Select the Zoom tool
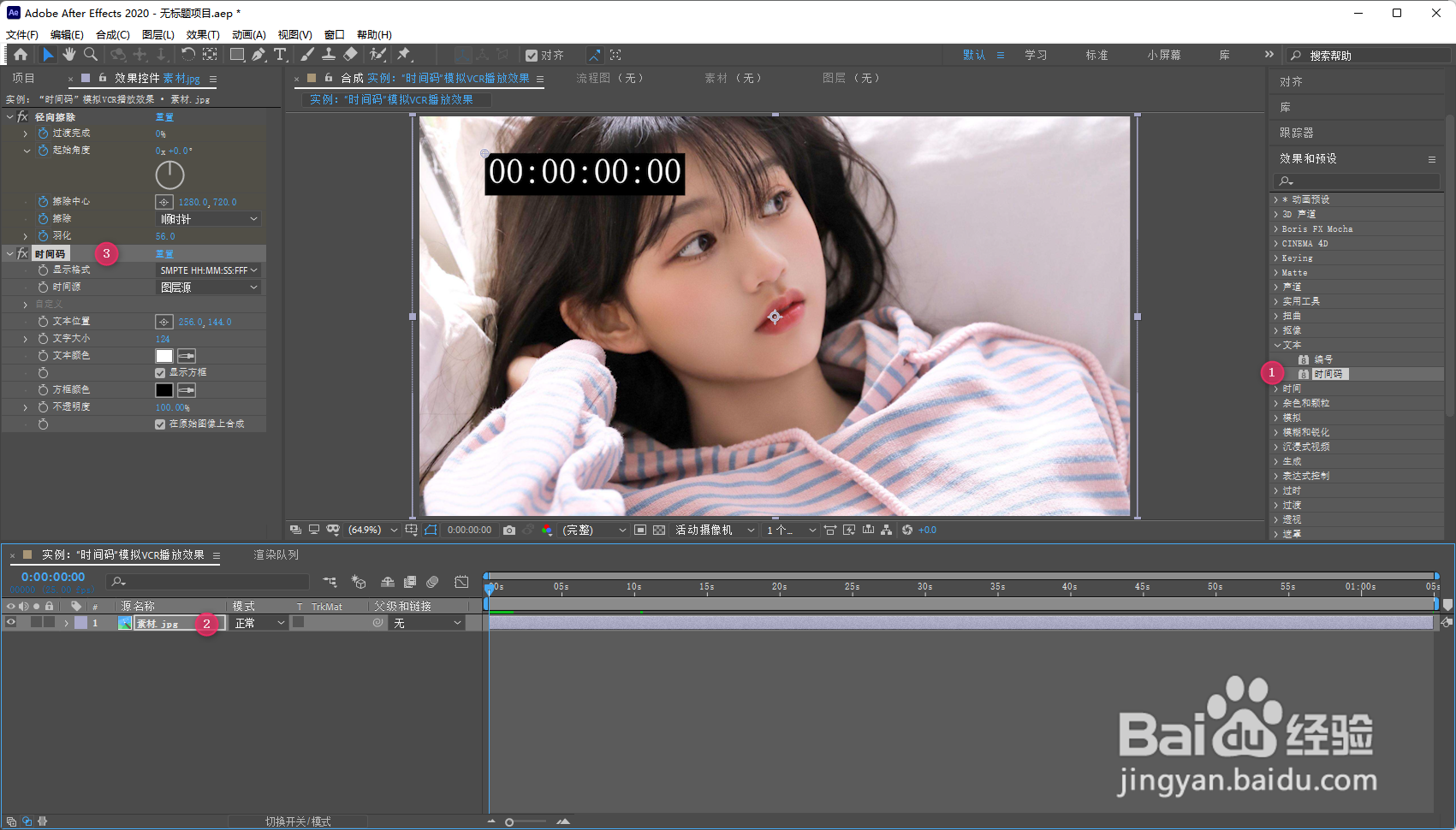This screenshot has width=1456, height=830. (89, 54)
